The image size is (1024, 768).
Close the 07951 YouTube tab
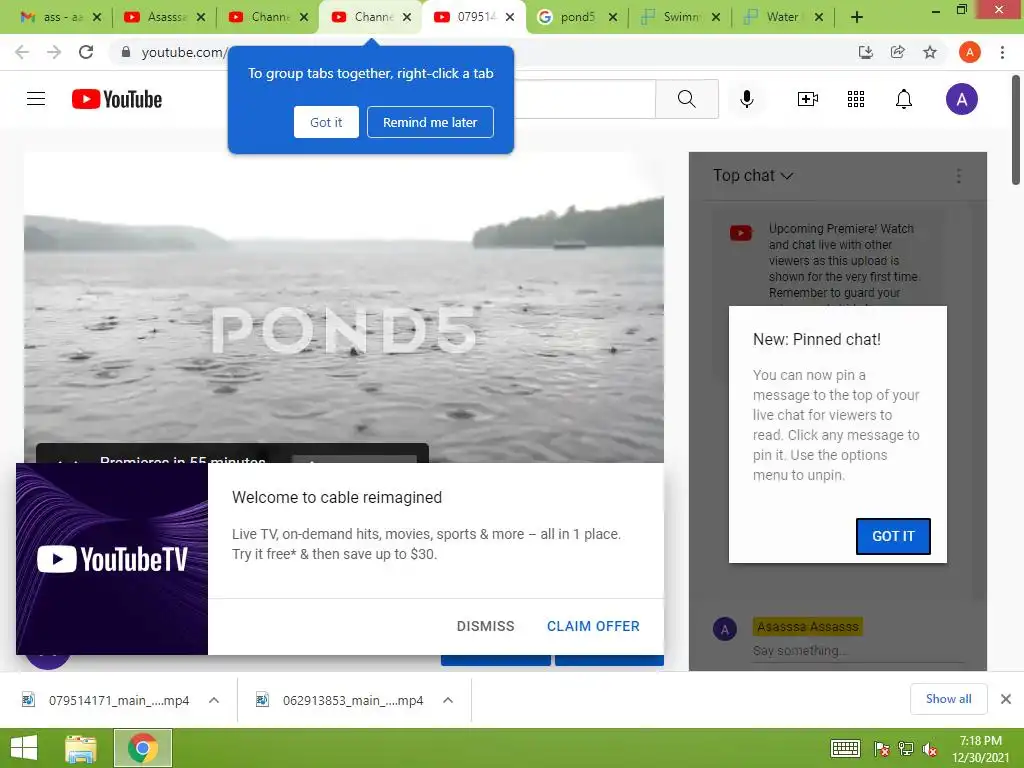pyautogui.click(x=510, y=18)
